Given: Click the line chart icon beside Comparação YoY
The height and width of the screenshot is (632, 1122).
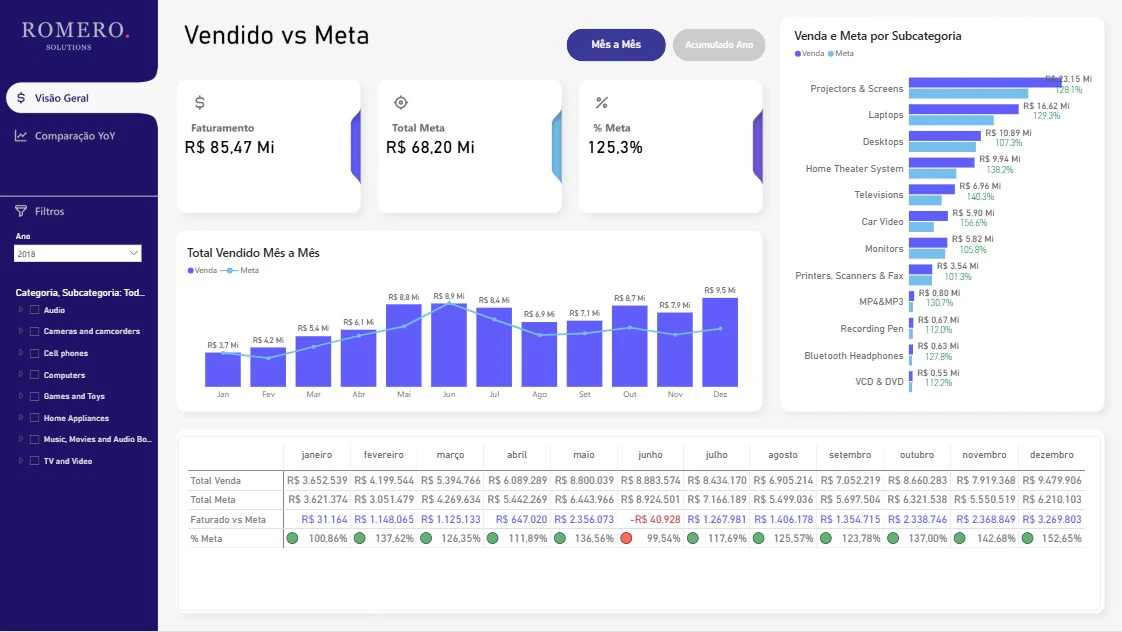Looking at the screenshot, I should coord(21,136).
